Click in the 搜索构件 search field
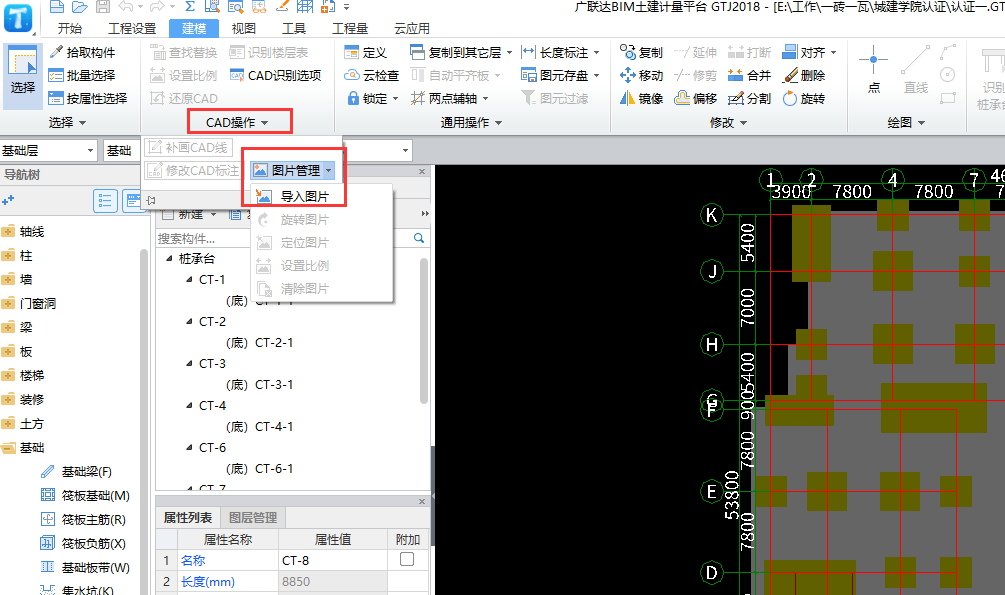This screenshot has width=1005, height=595. (x=284, y=239)
